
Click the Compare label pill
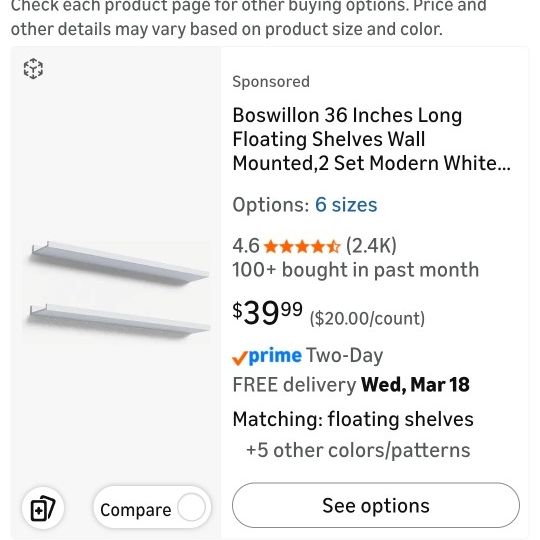(152, 507)
